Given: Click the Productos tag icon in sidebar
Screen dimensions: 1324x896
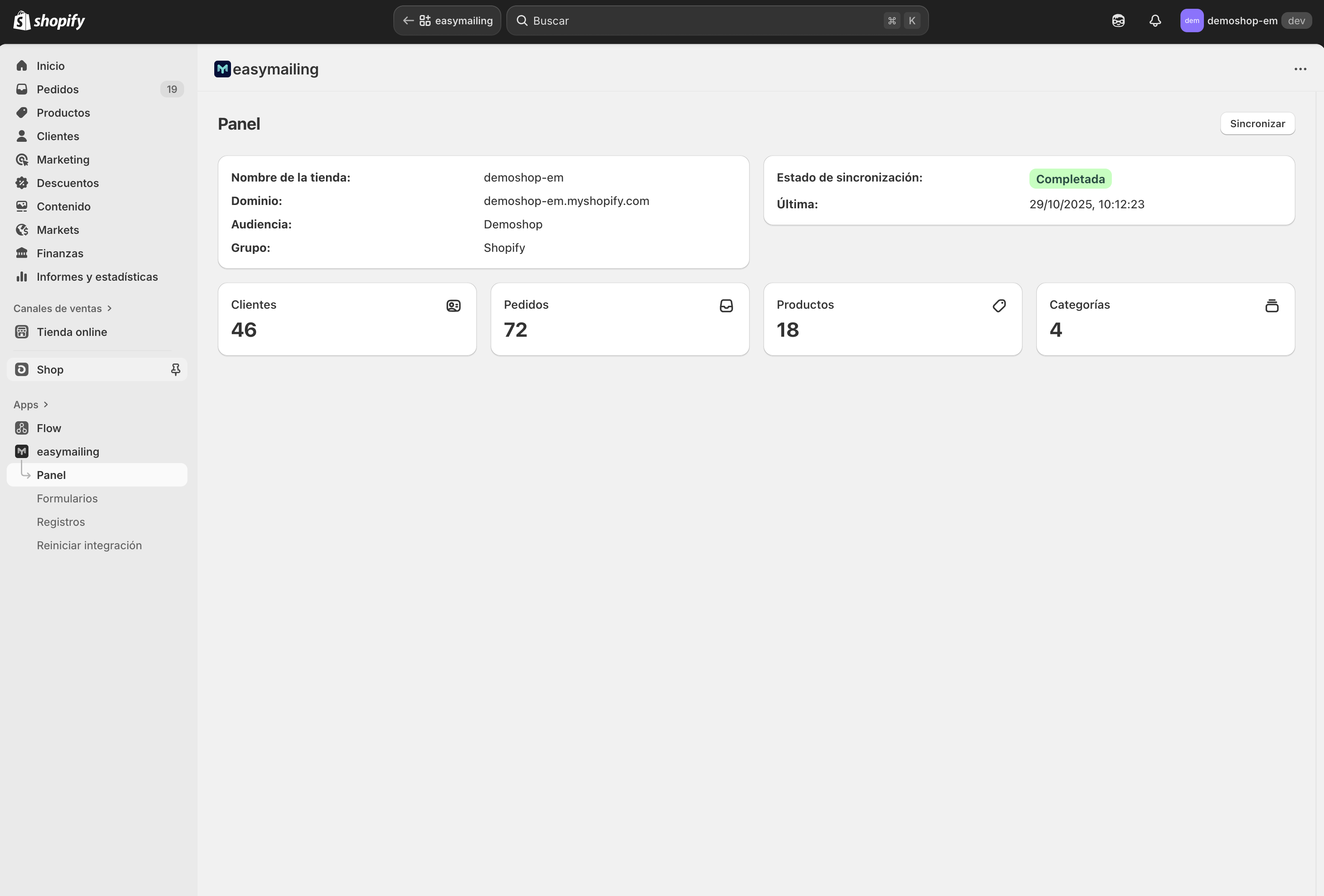Looking at the screenshot, I should 22,112.
